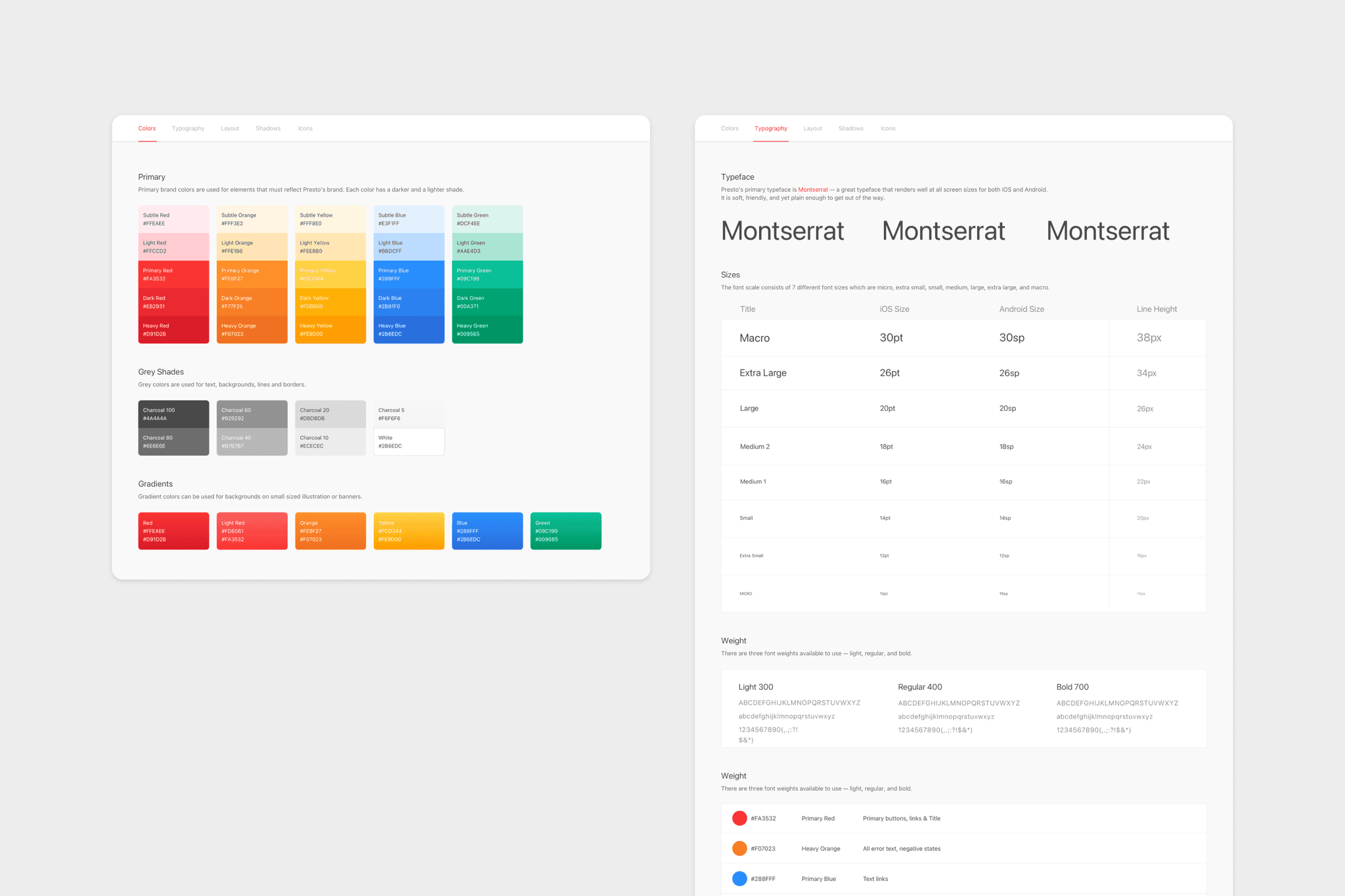The width and height of the screenshot is (1345, 896).
Task: Pick the Subtle Red swatch
Action: [173, 219]
